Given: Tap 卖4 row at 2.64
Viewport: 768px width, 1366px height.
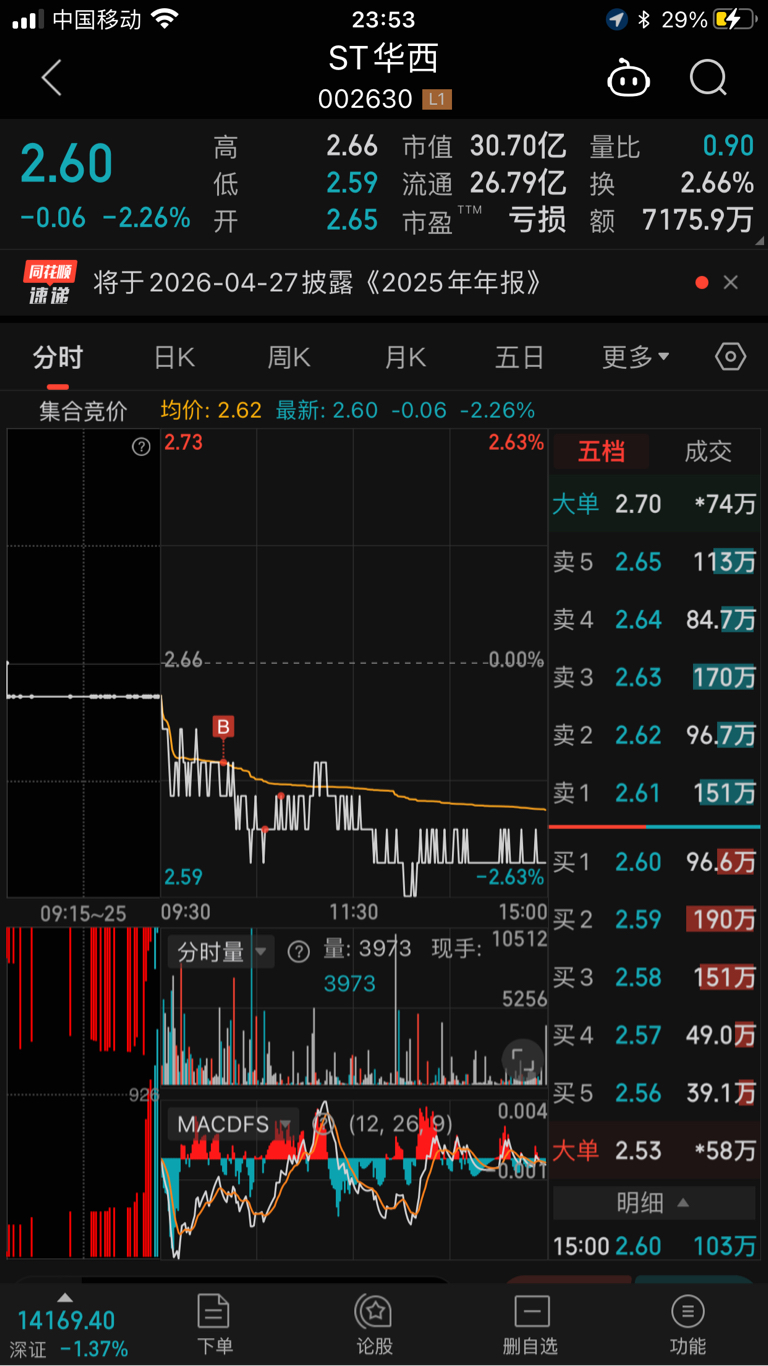Looking at the screenshot, I should pos(654,620).
